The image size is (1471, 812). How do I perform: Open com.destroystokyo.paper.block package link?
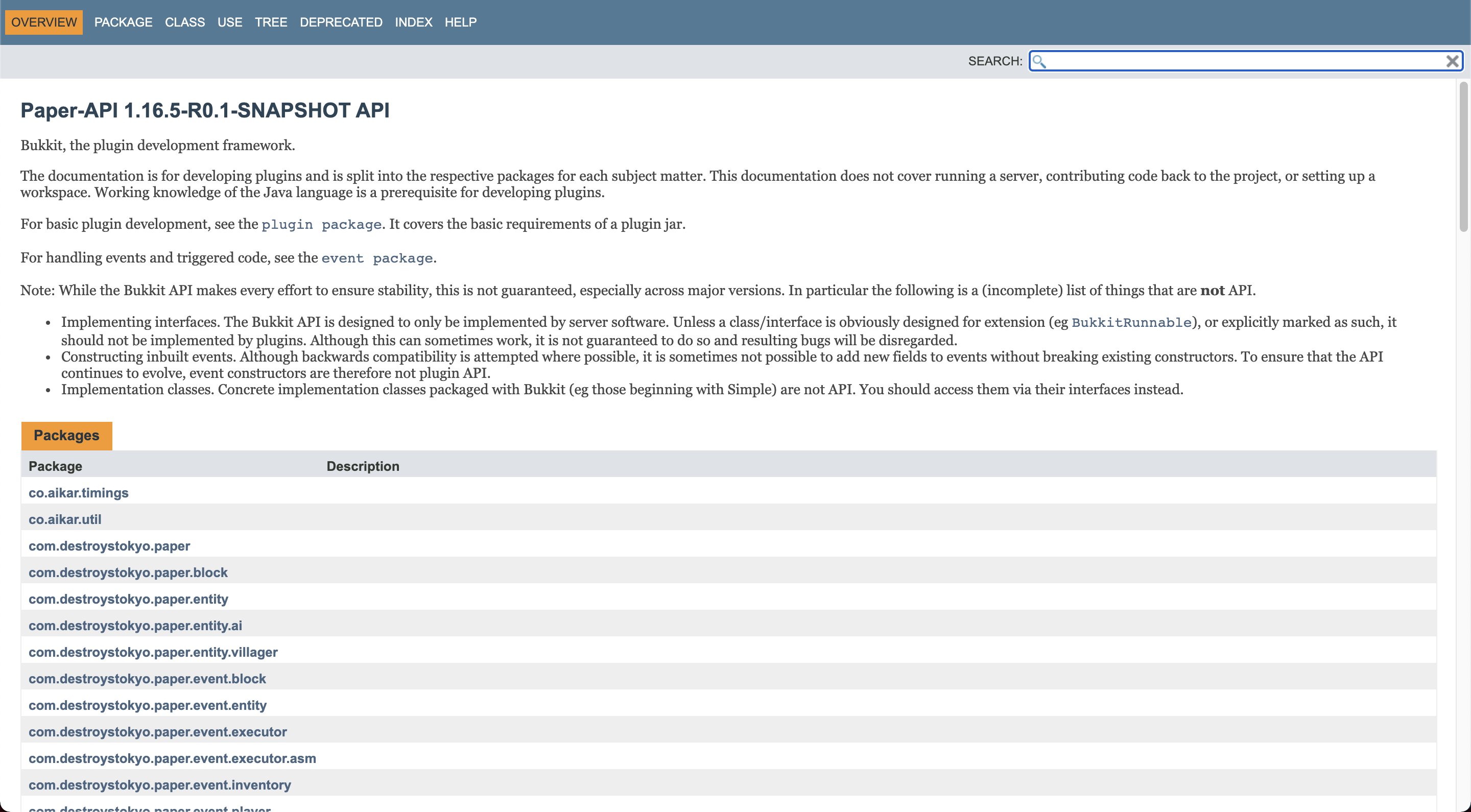(128, 572)
